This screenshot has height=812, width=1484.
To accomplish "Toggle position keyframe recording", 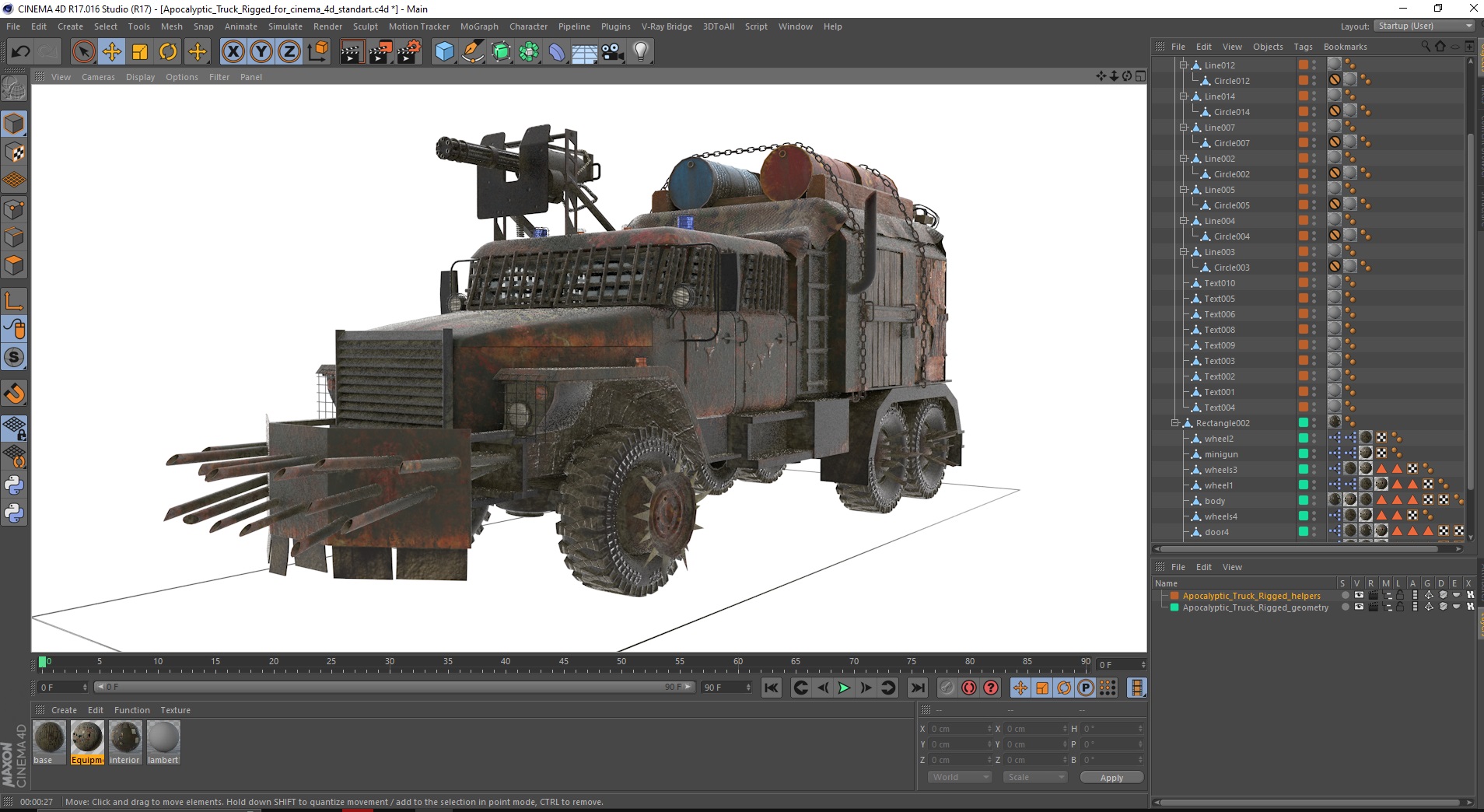I will tap(1020, 688).
